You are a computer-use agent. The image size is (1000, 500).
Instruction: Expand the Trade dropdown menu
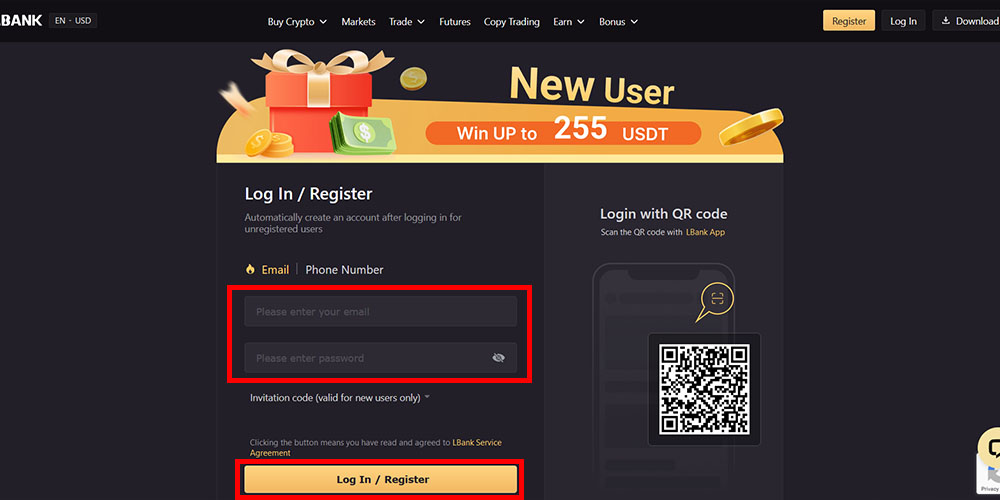[406, 21]
